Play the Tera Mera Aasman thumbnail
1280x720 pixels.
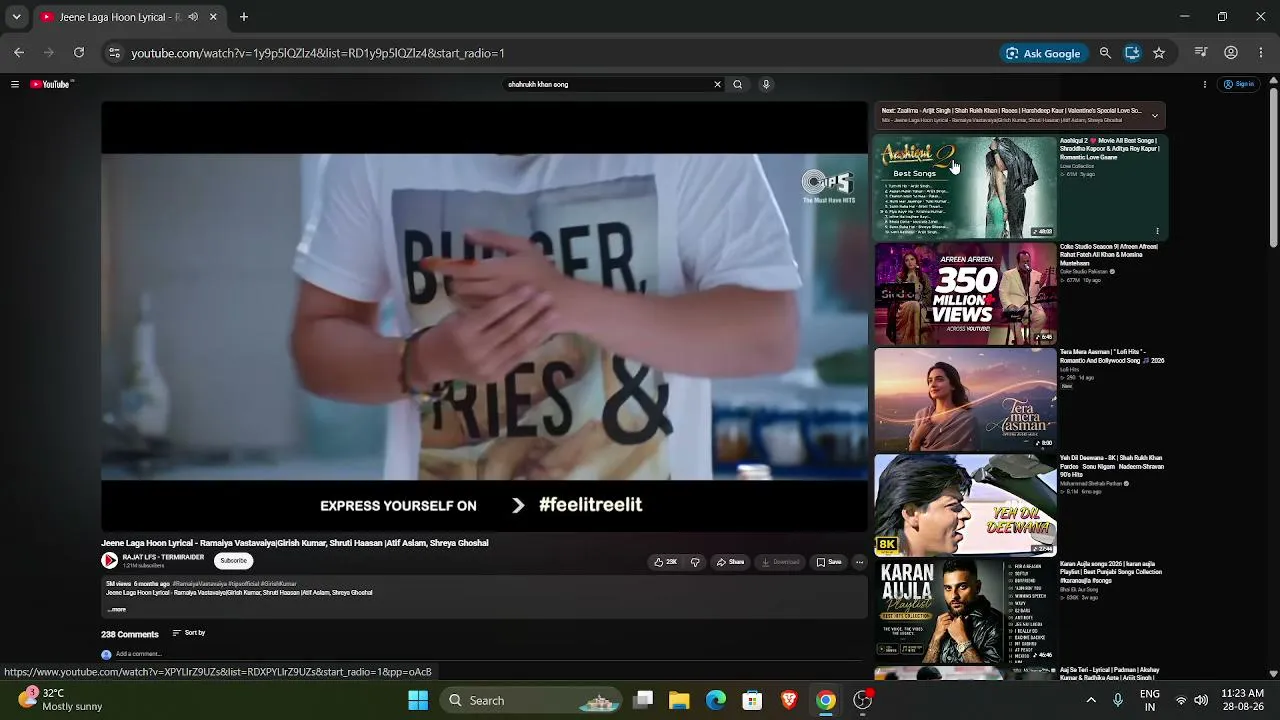pos(965,400)
